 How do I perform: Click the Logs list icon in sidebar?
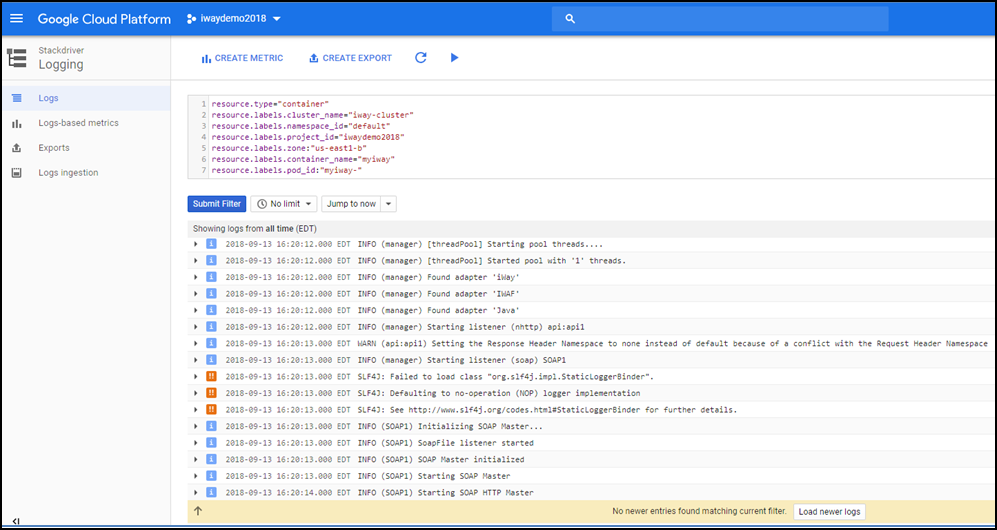(17, 98)
